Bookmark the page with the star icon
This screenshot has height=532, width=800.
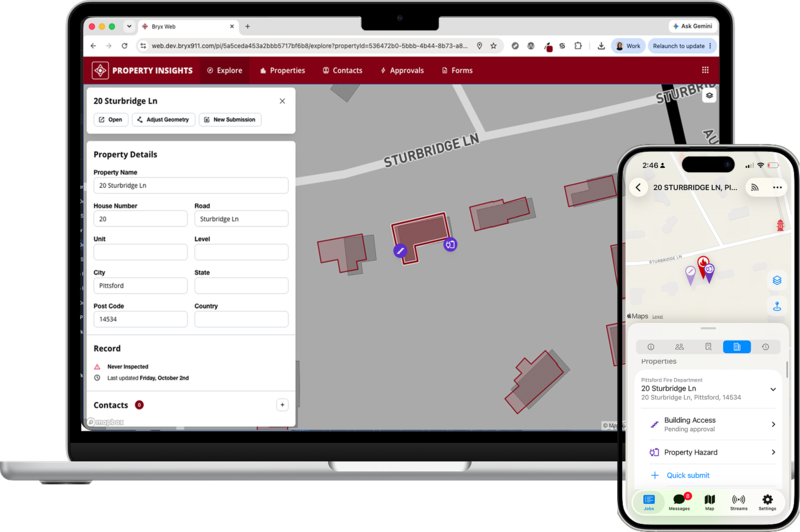click(x=493, y=46)
